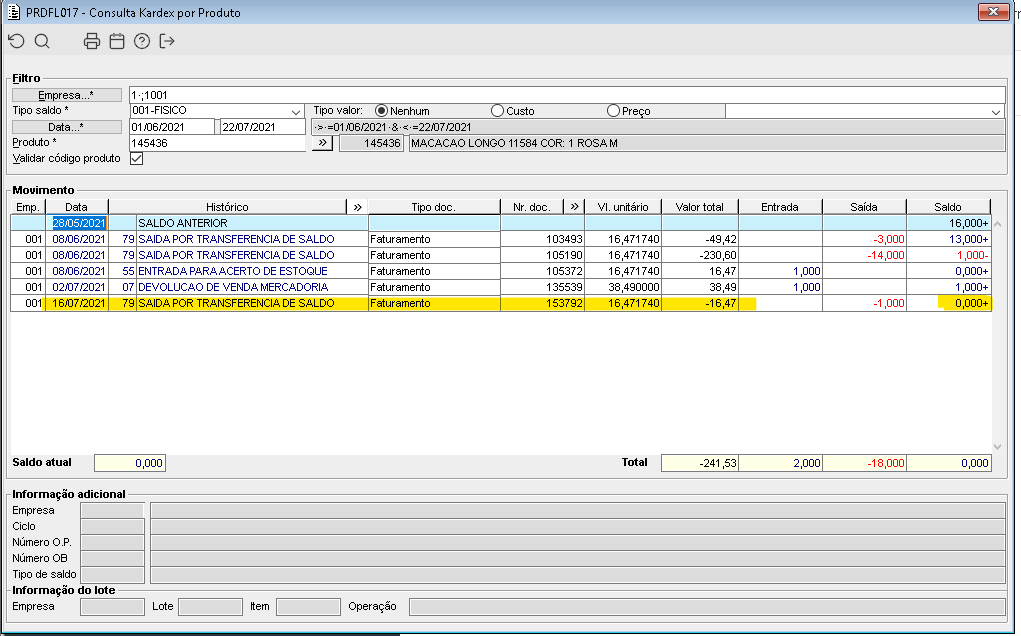The image size is (1021, 636).
Task: Click the product lookup double-arrow button
Action: click(322, 143)
